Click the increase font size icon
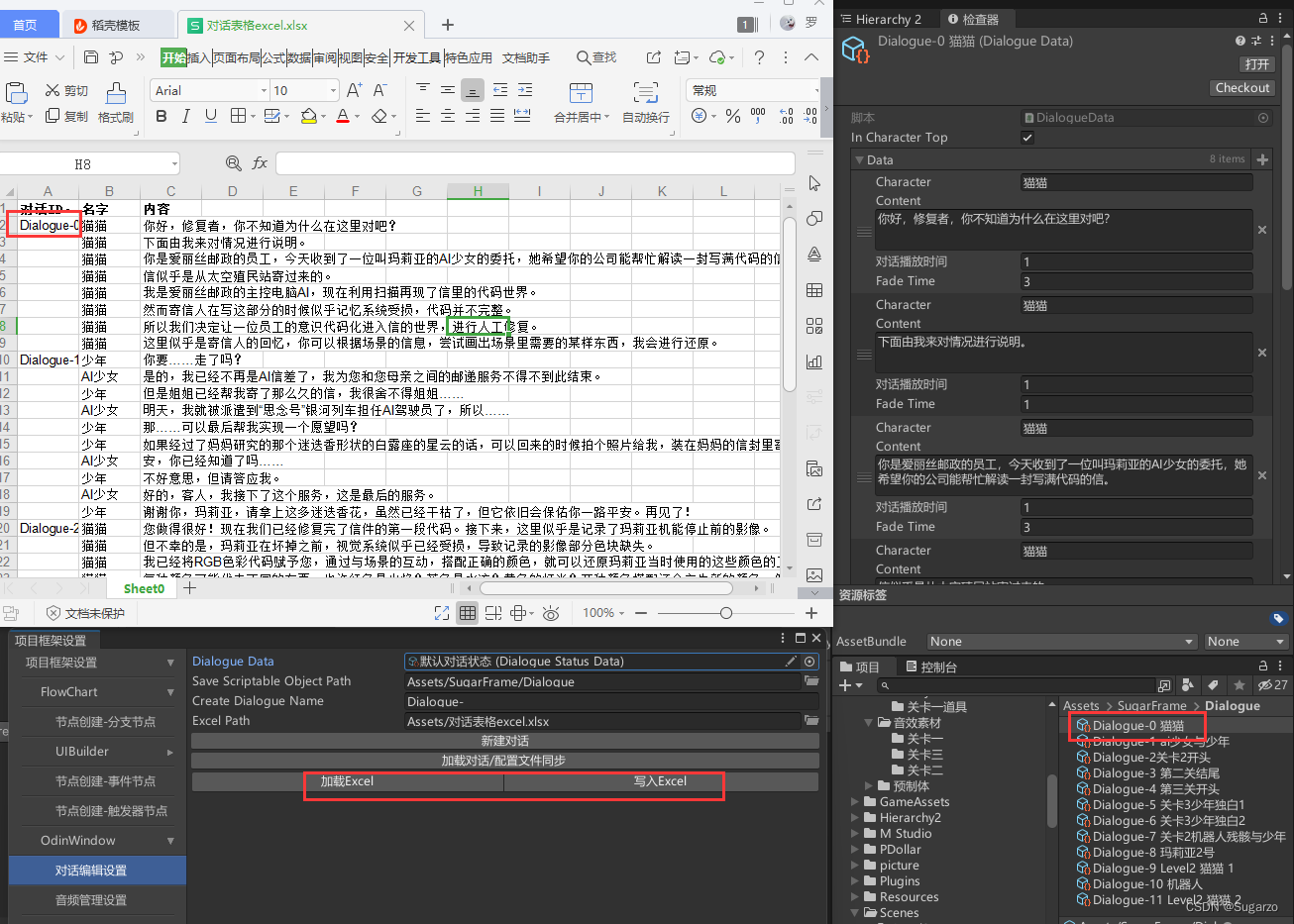The height and width of the screenshot is (924, 1294). (x=354, y=90)
